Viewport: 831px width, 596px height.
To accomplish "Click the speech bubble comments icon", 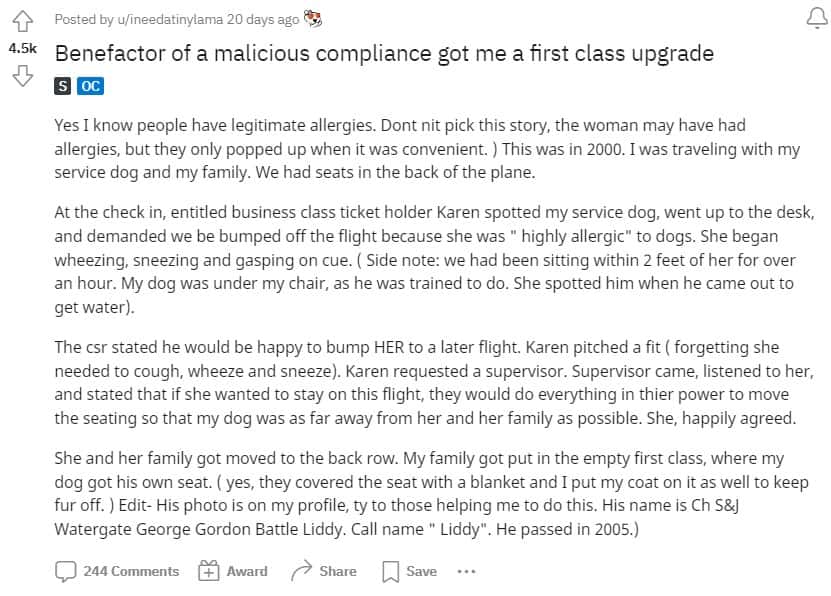I will (66, 571).
